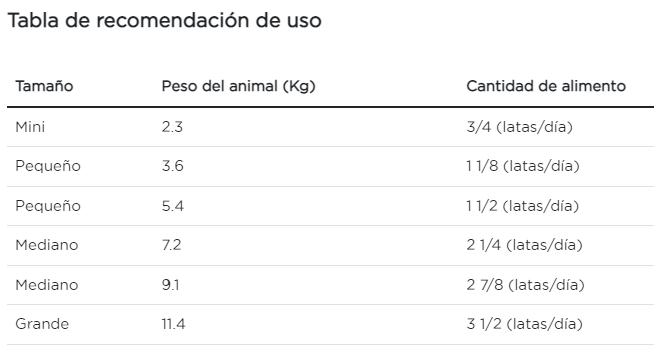
Task: Click the 'Cantidad de alimento' column header
Action: coord(546,86)
